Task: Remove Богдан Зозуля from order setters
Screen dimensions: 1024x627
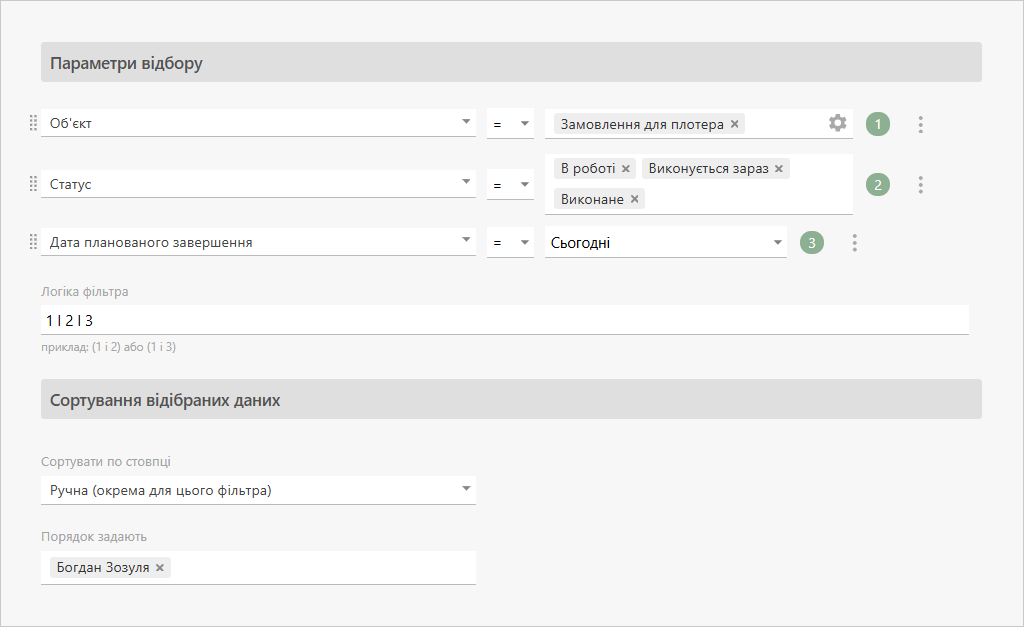Action: click(x=159, y=568)
